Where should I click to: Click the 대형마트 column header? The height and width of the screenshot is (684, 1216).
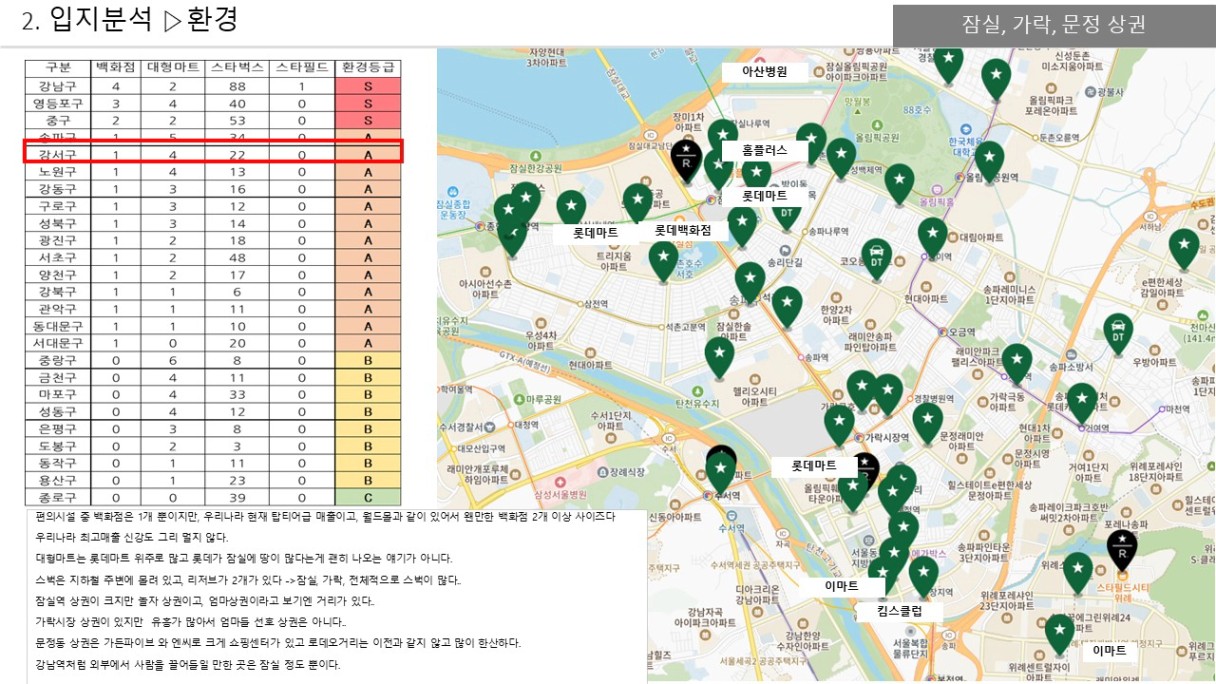173,68
